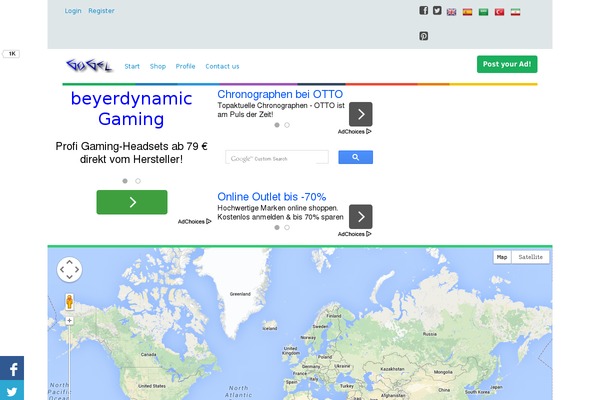Click the arrow button beside Chronographen ad
The height and width of the screenshot is (400, 600).
point(360,114)
